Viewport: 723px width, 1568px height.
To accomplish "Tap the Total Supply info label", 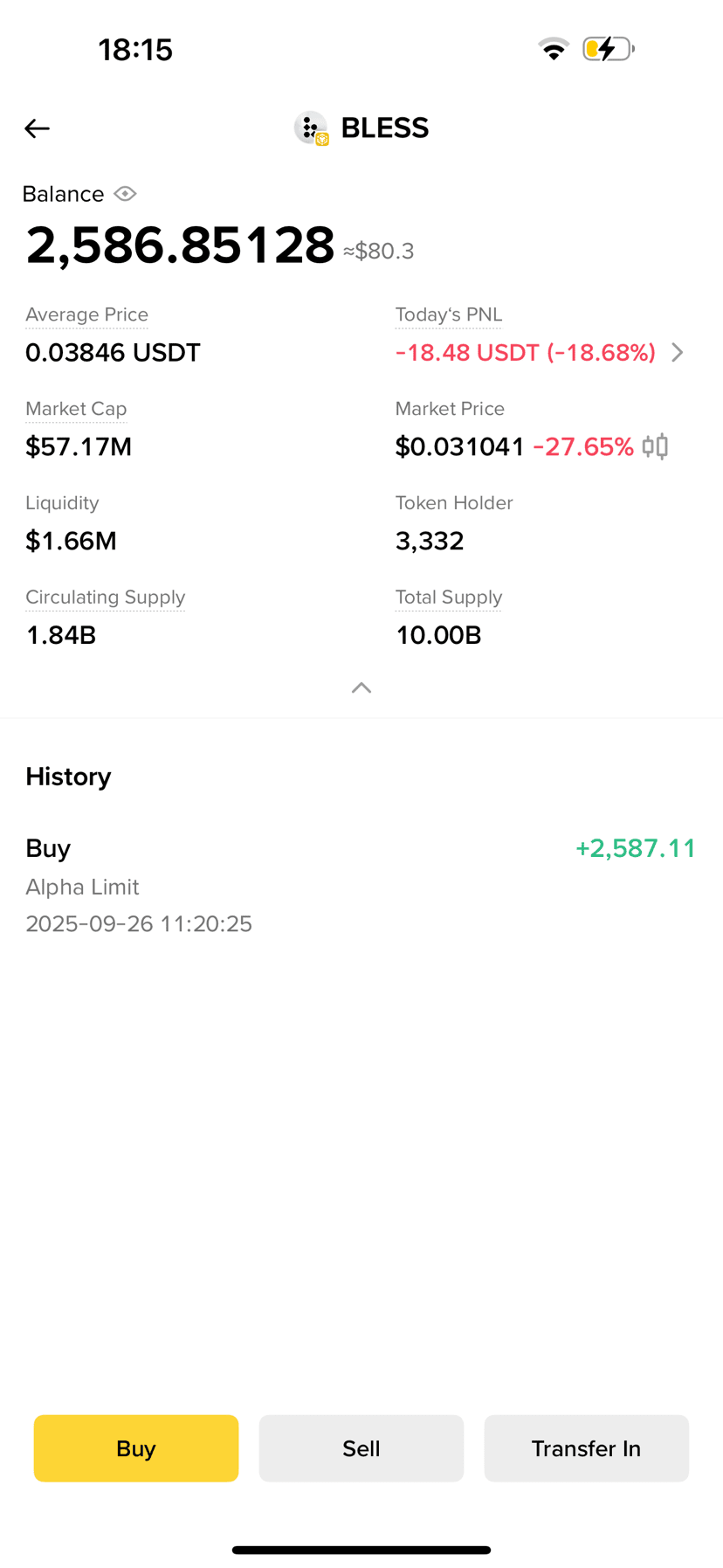I will coord(448,597).
